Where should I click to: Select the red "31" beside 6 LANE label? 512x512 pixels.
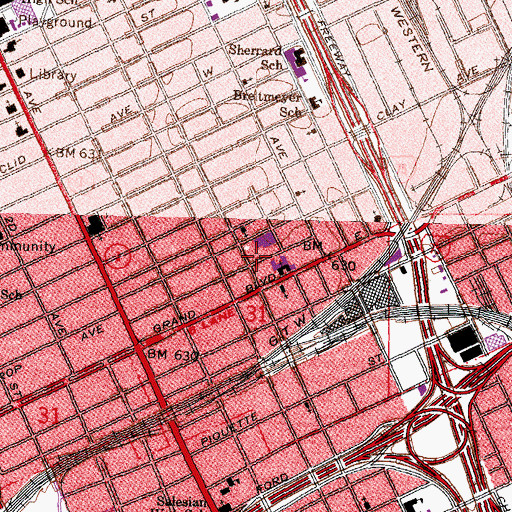click(257, 314)
